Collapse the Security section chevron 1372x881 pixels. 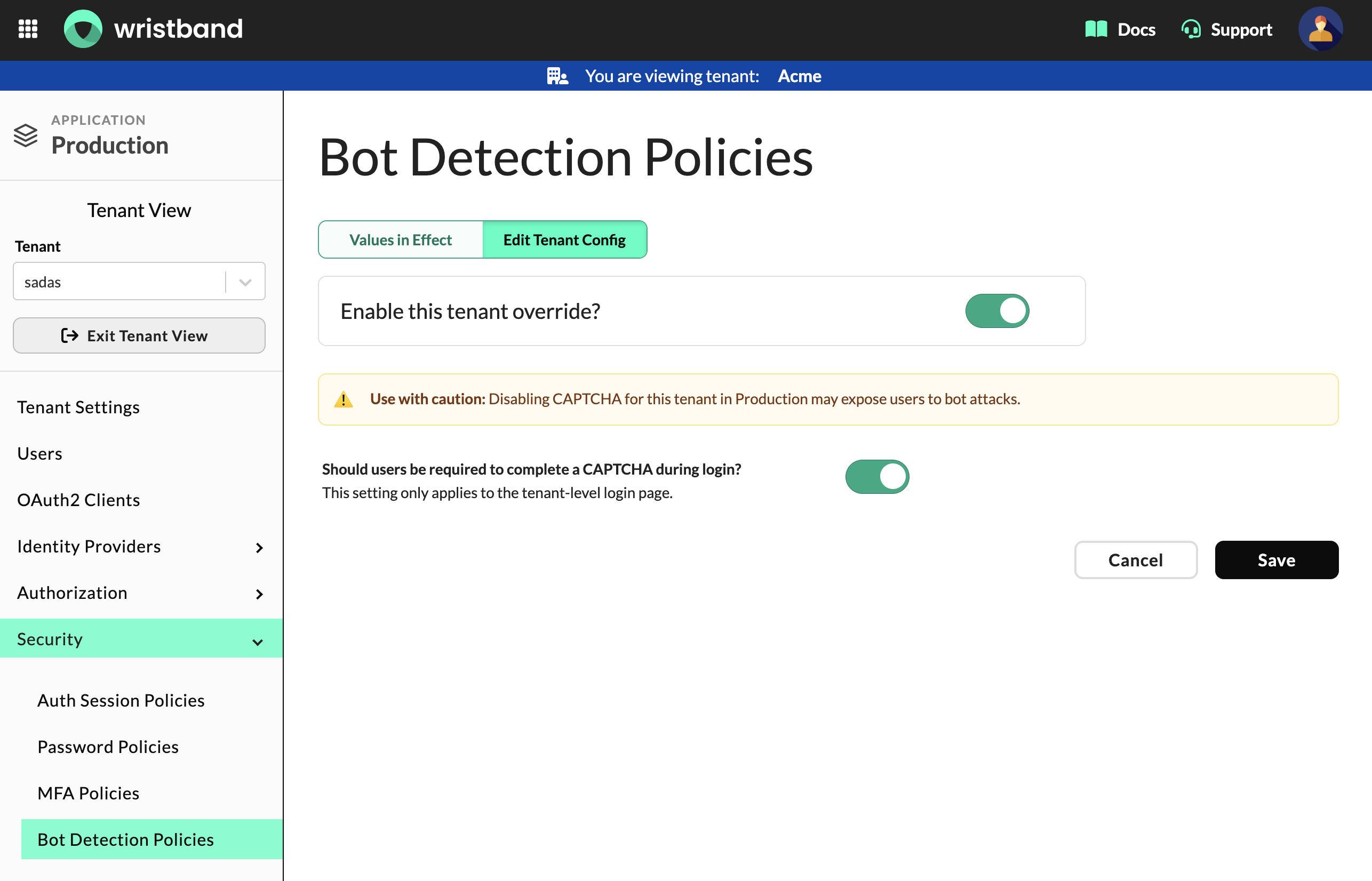pyautogui.click(x=258, y=642)
